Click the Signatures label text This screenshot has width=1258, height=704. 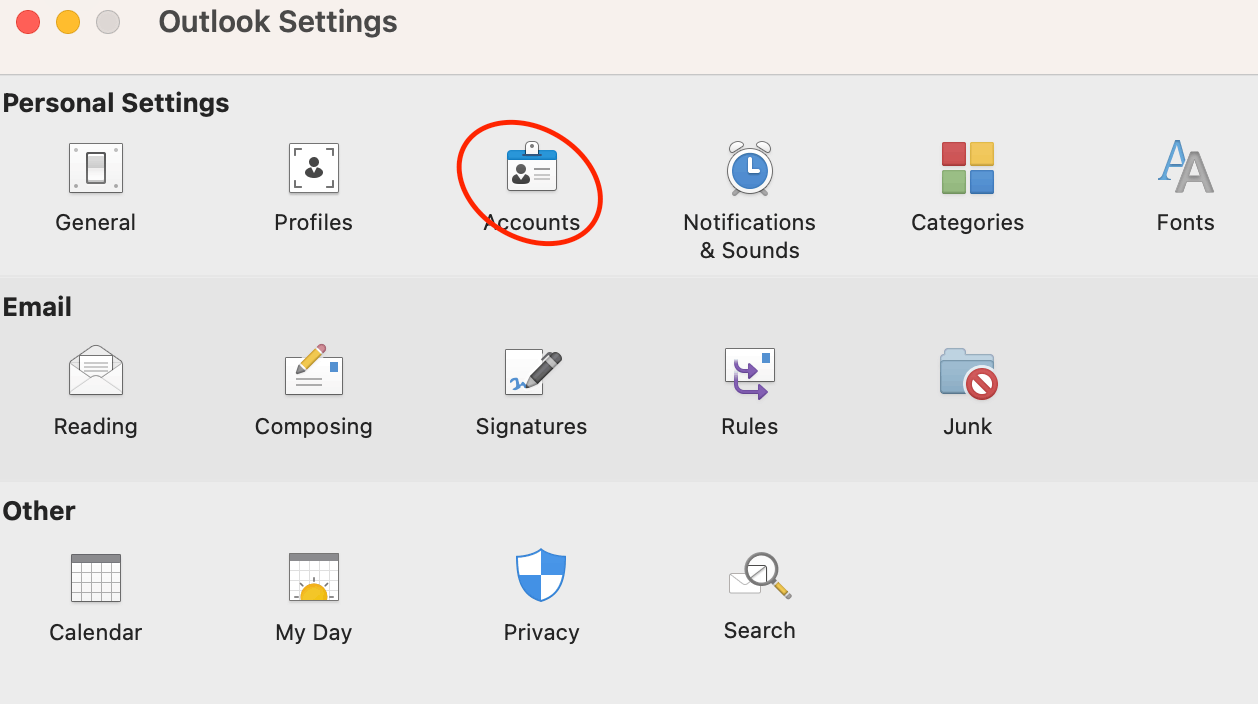click(532, 427)
